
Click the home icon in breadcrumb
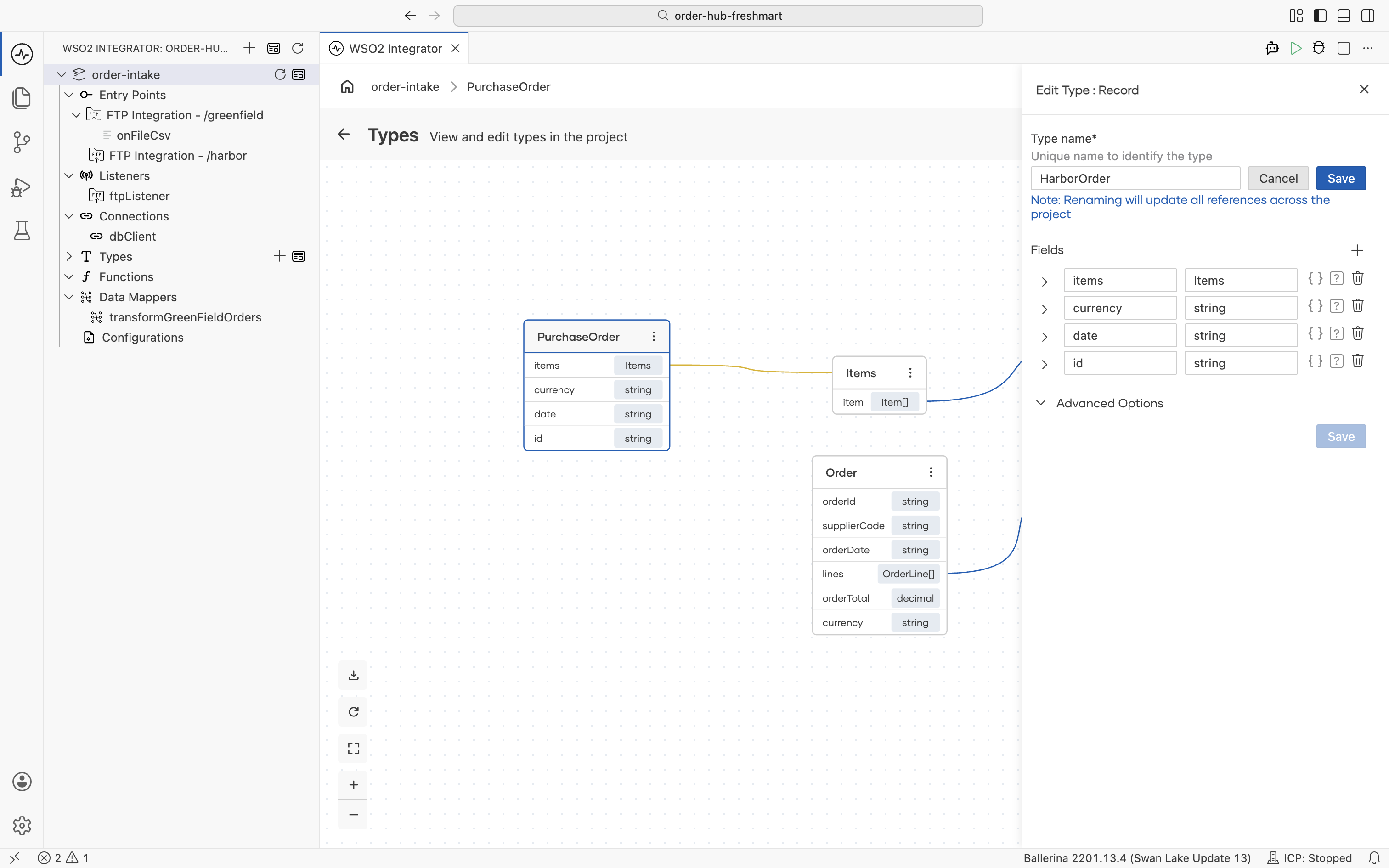pos(347,87)
